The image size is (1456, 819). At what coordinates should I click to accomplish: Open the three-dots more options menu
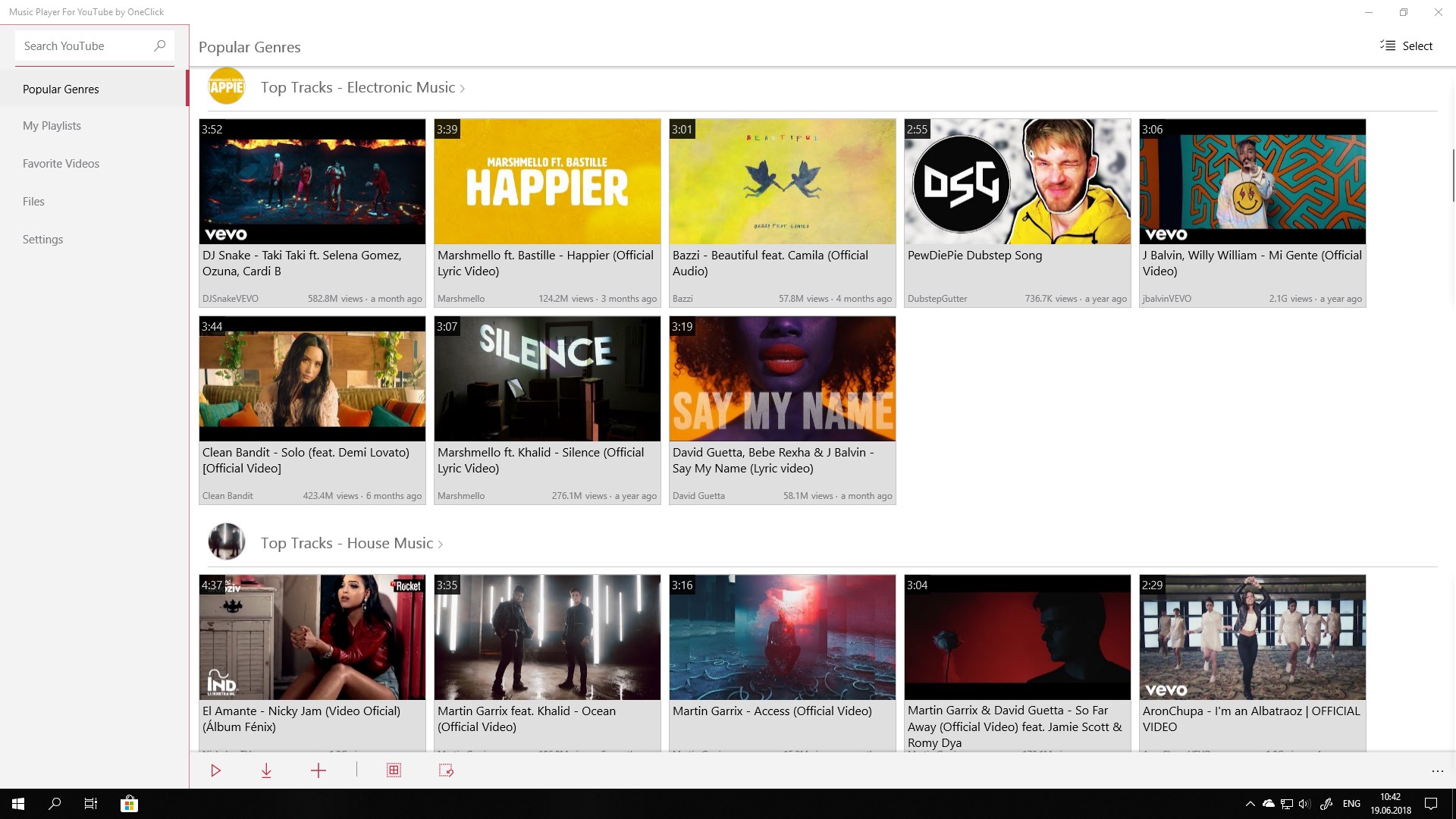1437,771
